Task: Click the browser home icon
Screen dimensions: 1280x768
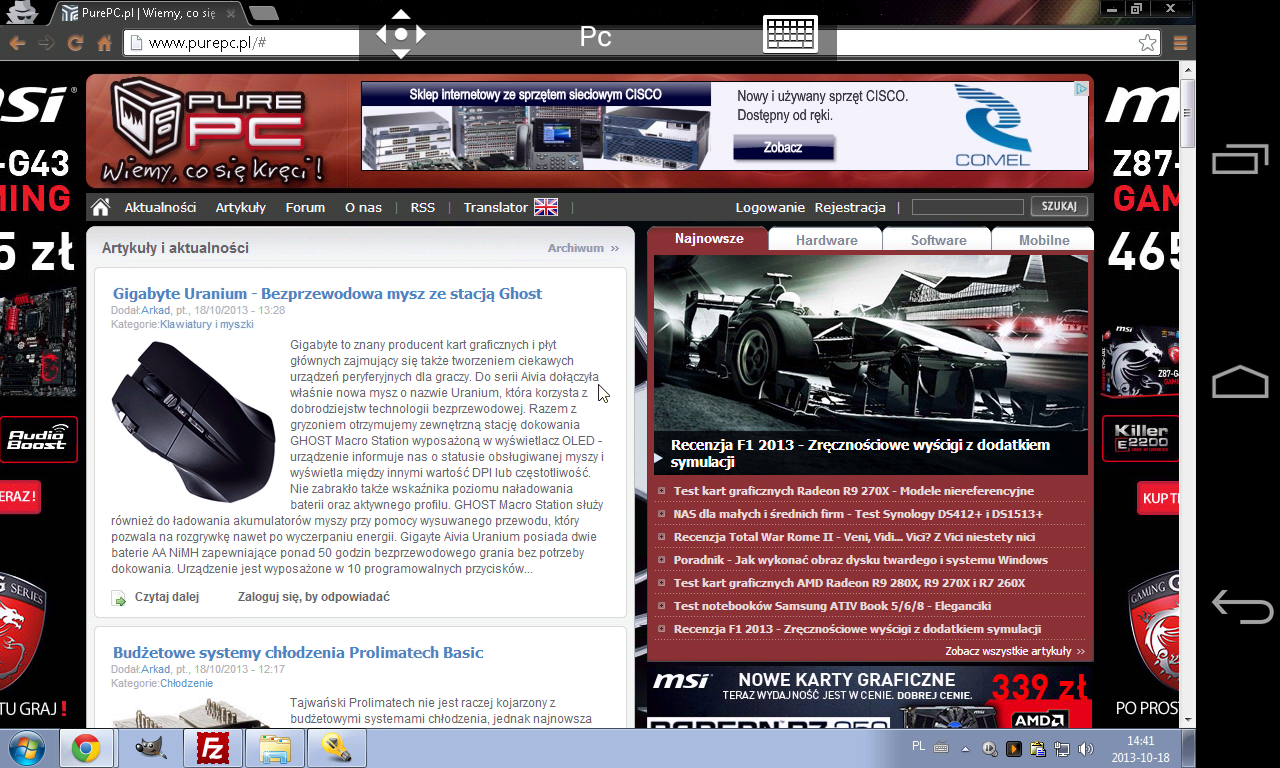Action: pyautogui.click(x=104, y=43)
